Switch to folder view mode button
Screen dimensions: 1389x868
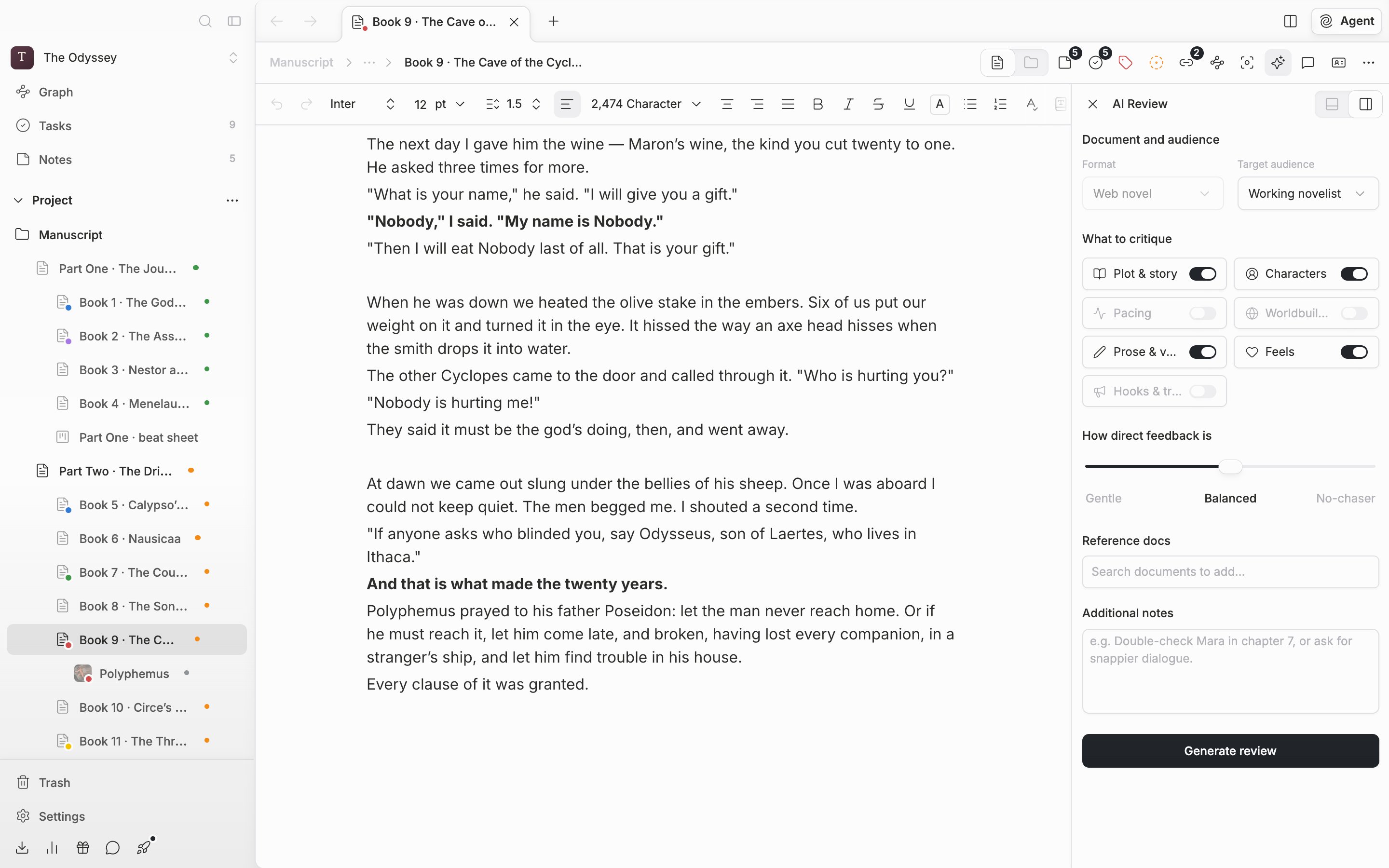[x=1031, y=63]
